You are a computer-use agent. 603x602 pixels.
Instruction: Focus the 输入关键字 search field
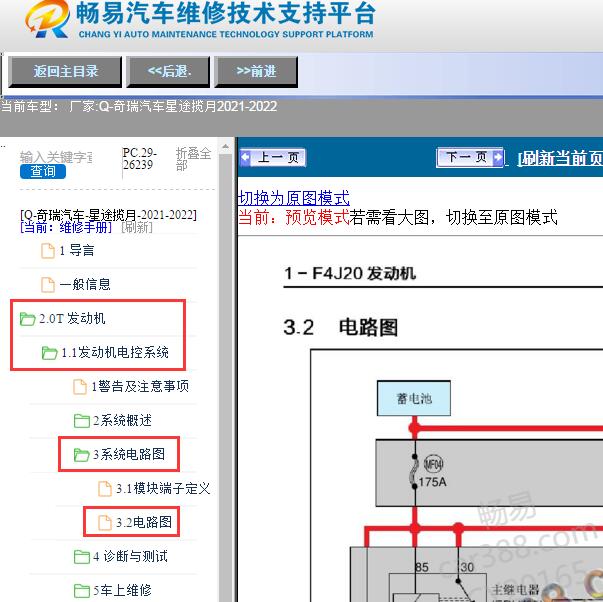click(x=56, y=157)
